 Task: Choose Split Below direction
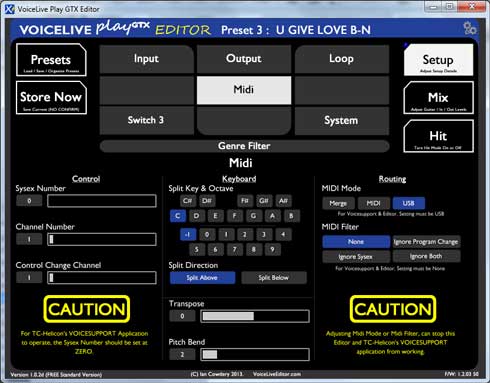274,278
